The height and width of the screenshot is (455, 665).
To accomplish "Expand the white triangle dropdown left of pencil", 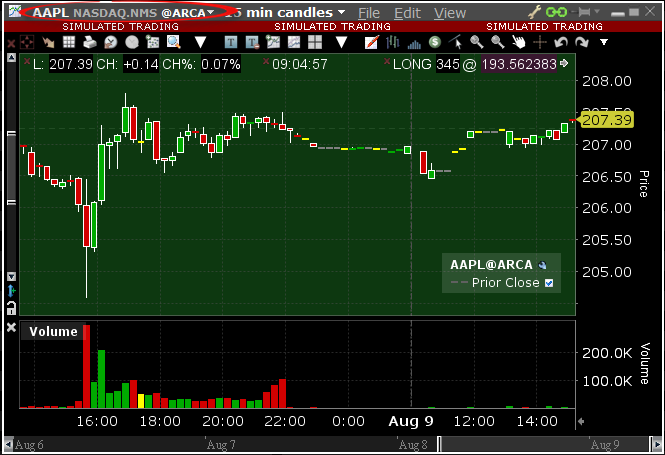I will (x=341, y=42).
